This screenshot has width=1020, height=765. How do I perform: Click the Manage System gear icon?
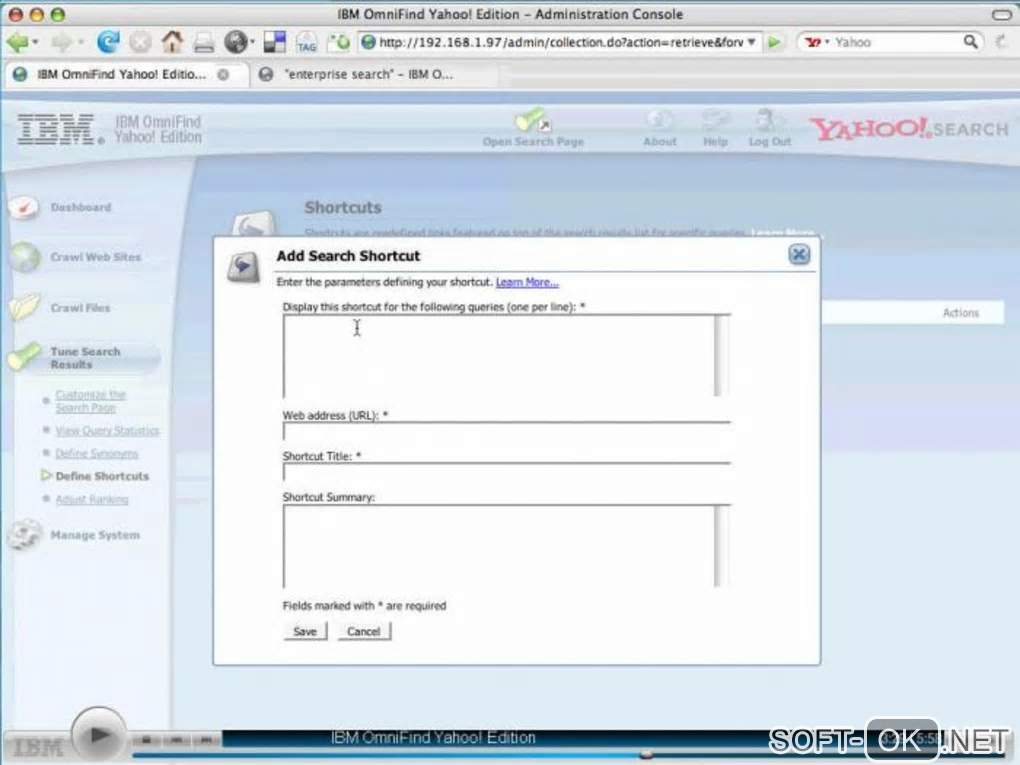point(25,535)
